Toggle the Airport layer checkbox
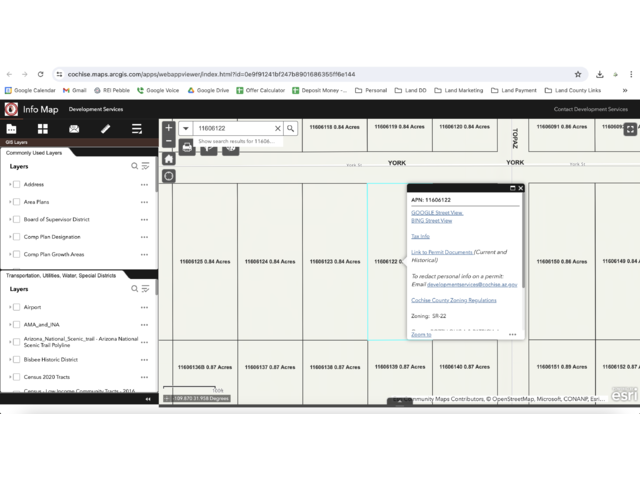The height and width of the screenshot is (480, 640). pos(17,307)
